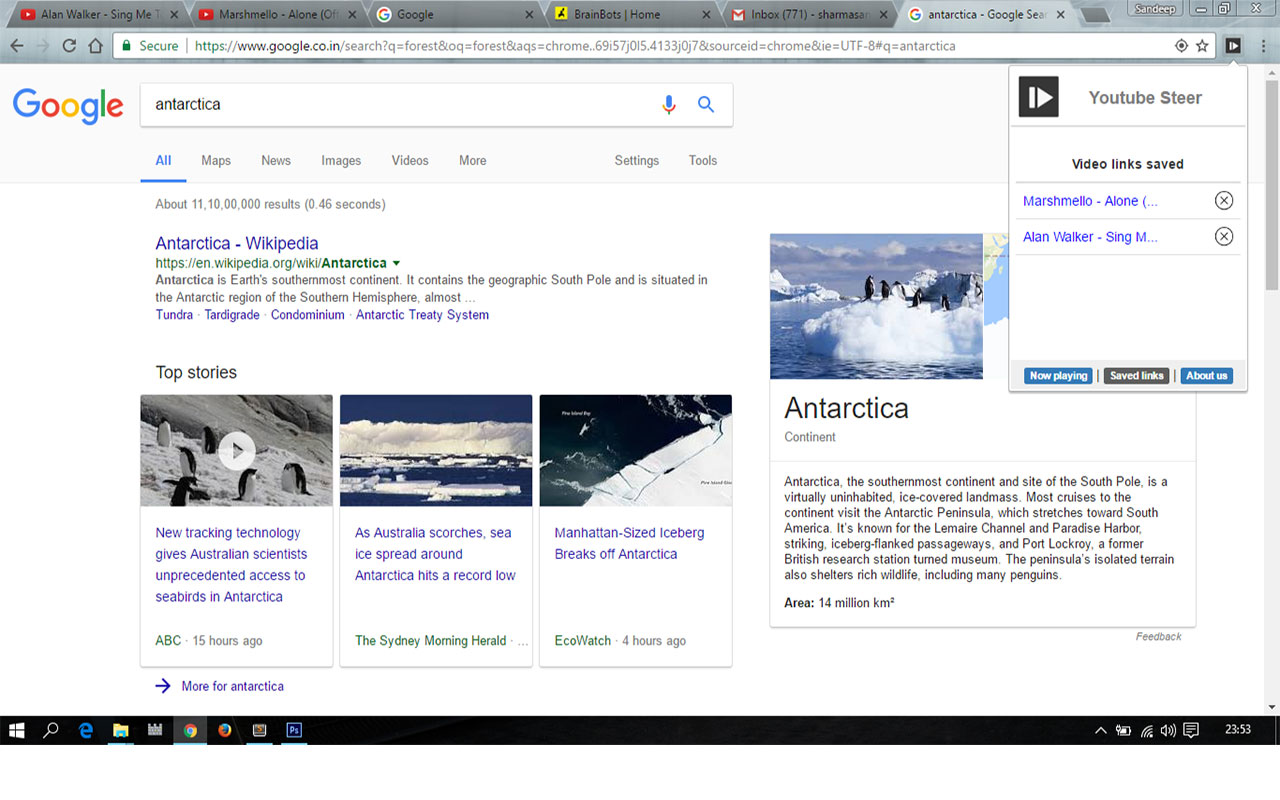
Task: Open the Tardigrade sitelink
Action: point(232,315)
